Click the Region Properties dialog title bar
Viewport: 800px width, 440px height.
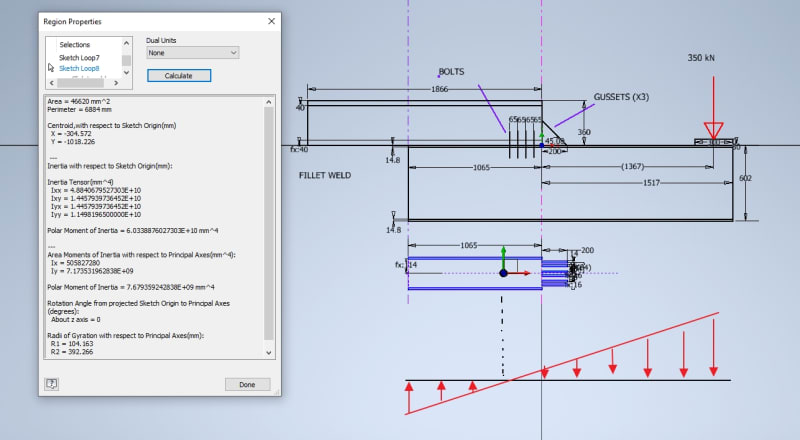tap(160, 21)
